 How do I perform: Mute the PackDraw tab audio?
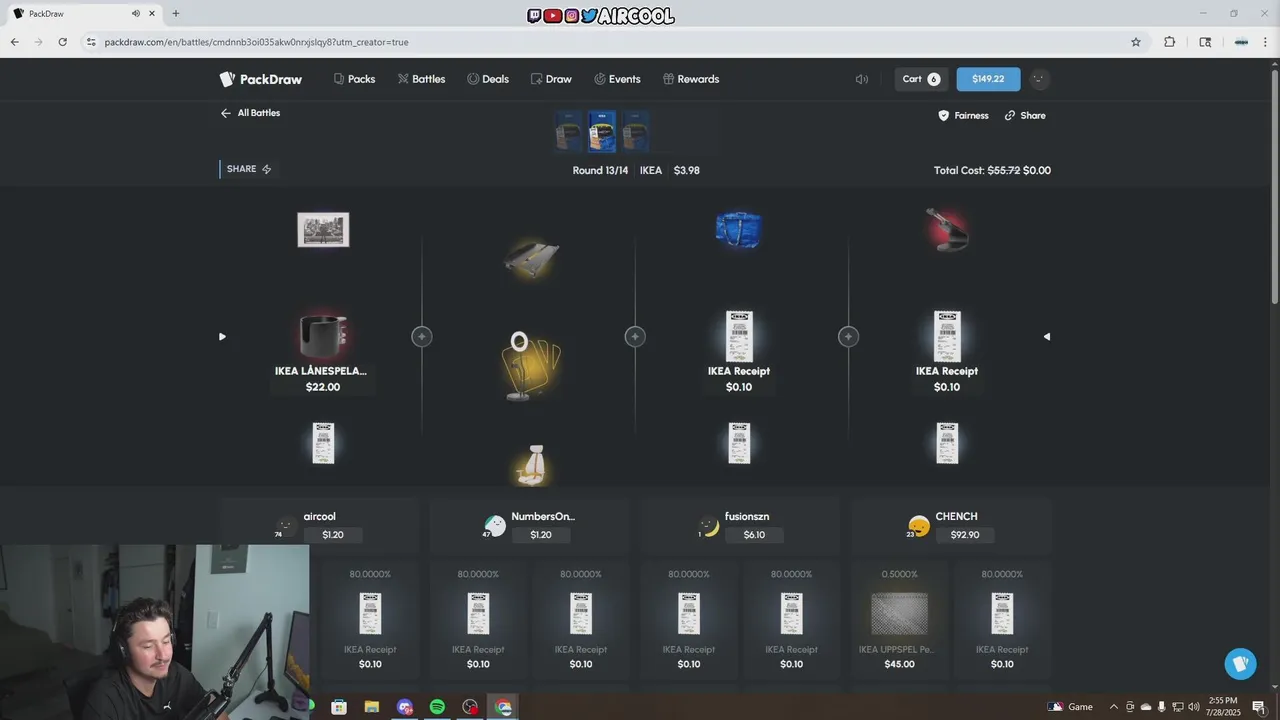point(136,13)
